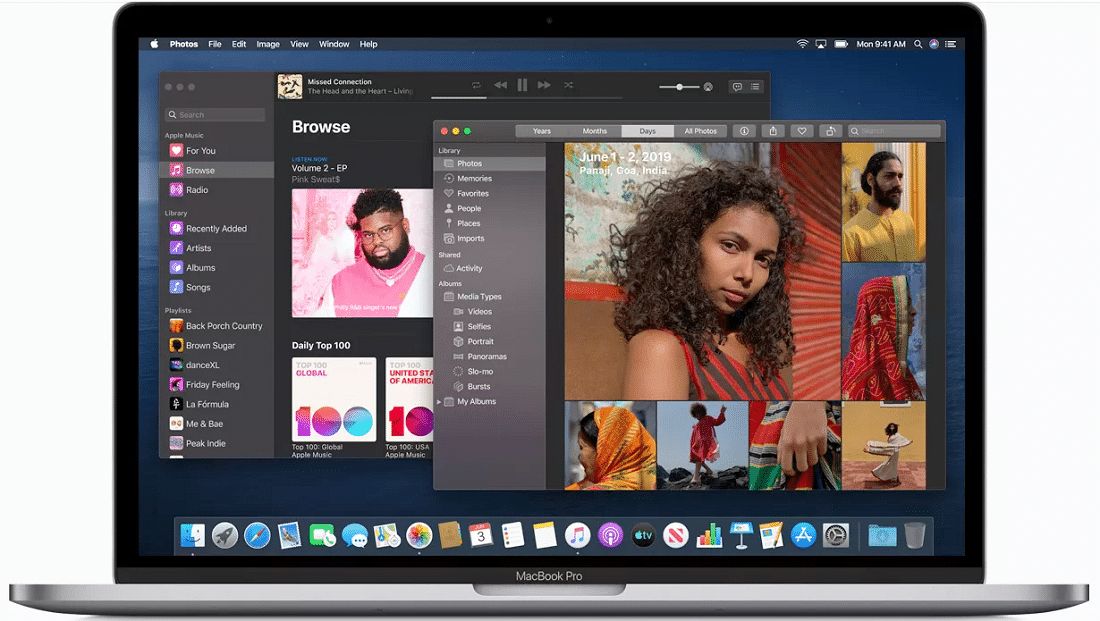Viewport: 1100px width, 621px height.
Task: Open Messages speech bubble in the Dock
Action: (x=355, y=536)
